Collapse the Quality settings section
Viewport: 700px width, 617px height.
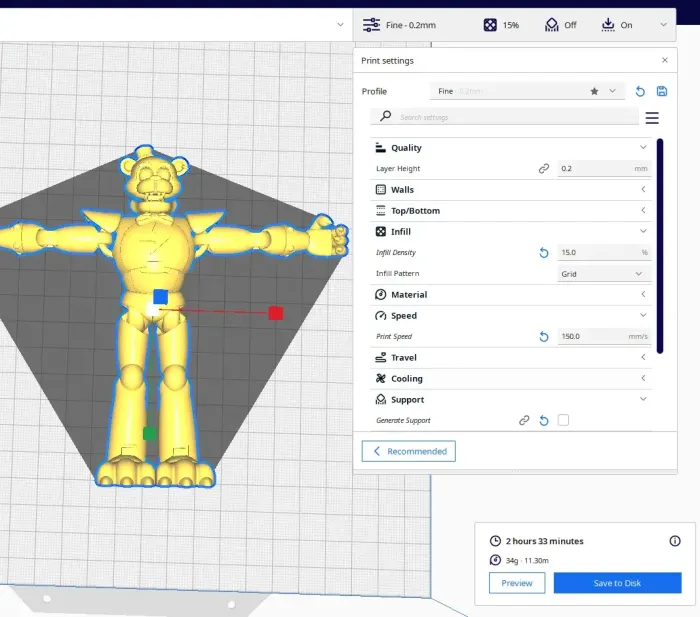click(x=510, y=148)
